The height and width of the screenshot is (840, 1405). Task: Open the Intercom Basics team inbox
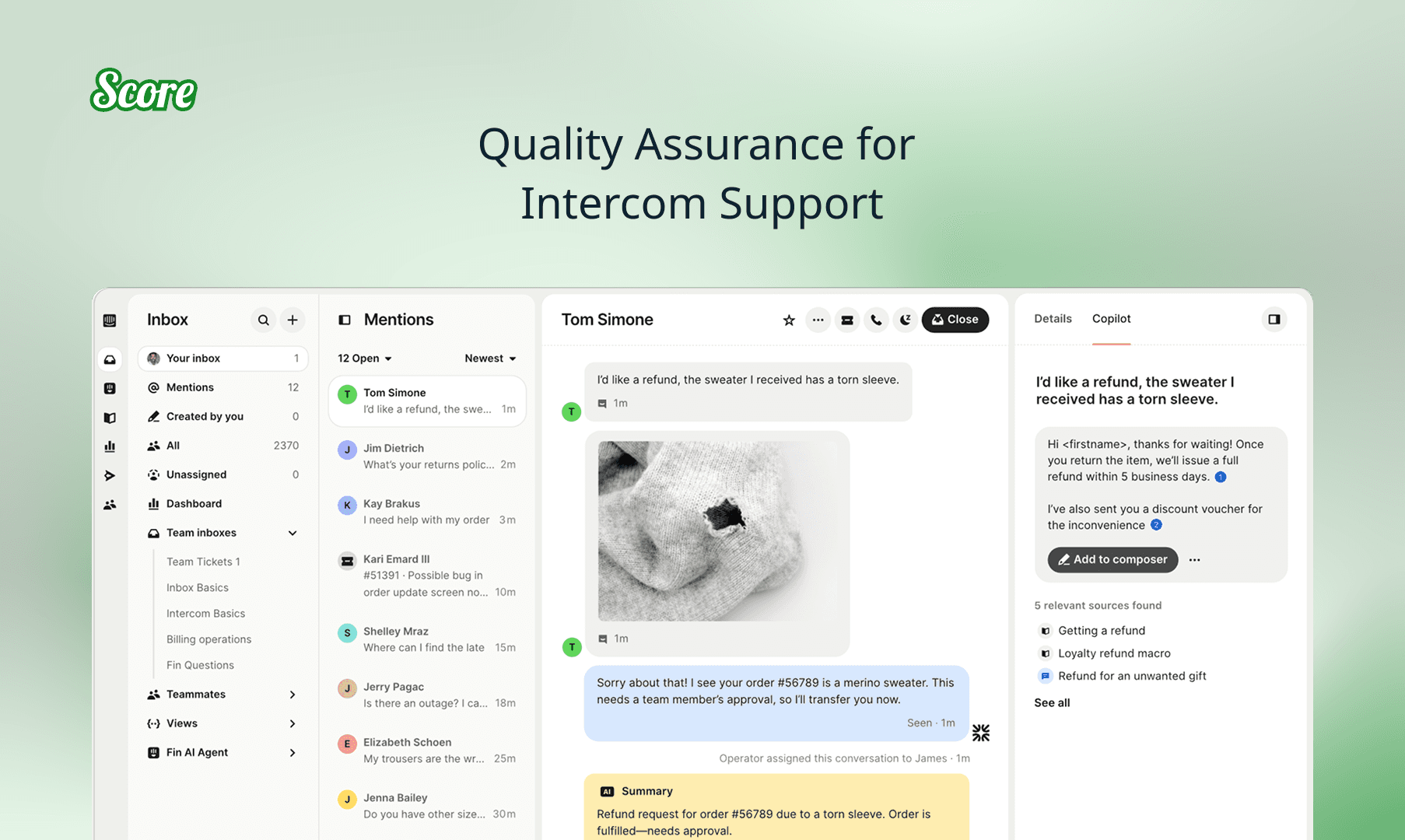tap(205, 614)
